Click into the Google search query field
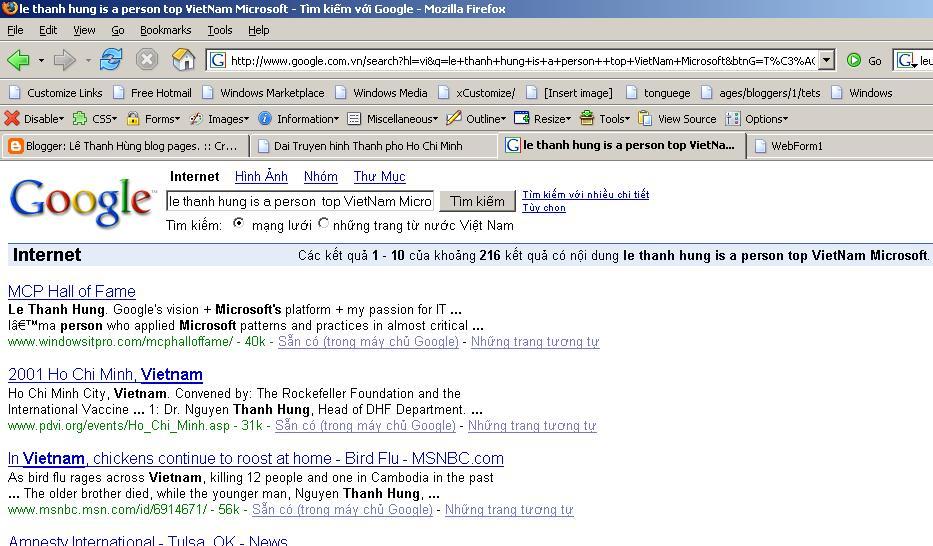 pos(300,202)
